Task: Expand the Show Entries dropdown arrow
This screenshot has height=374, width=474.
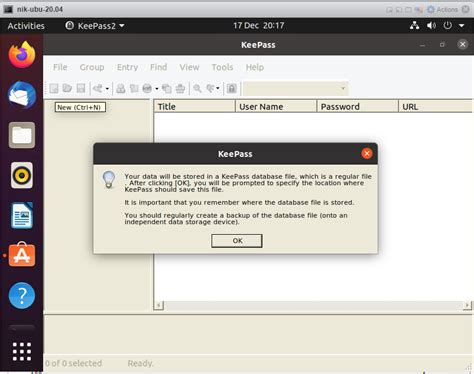Action: tap(218, 89)
